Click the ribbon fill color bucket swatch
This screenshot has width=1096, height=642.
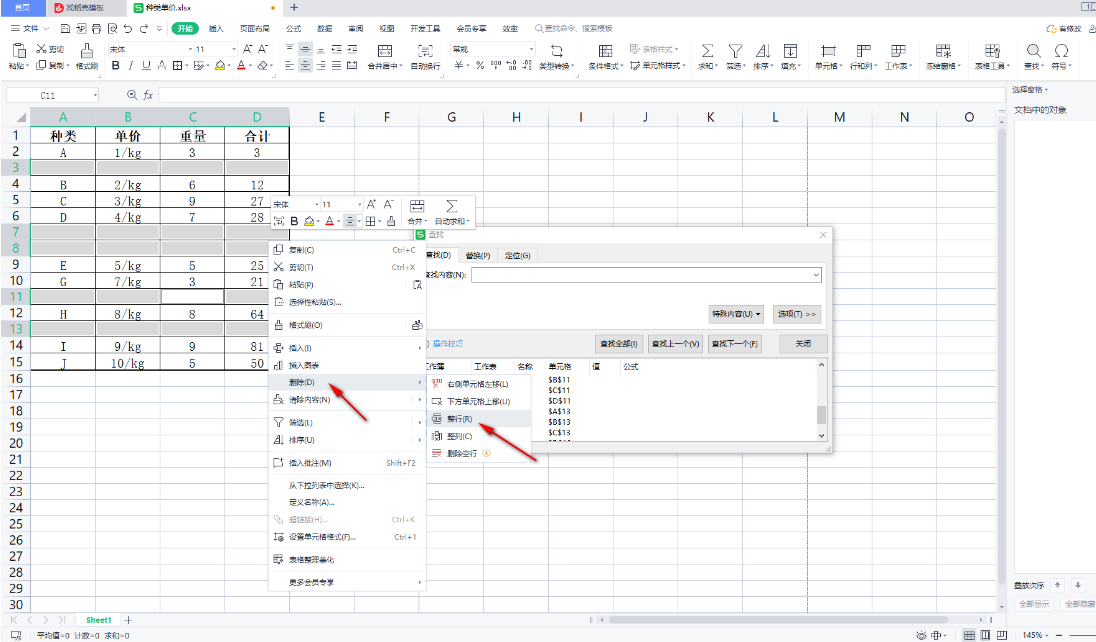220,65
